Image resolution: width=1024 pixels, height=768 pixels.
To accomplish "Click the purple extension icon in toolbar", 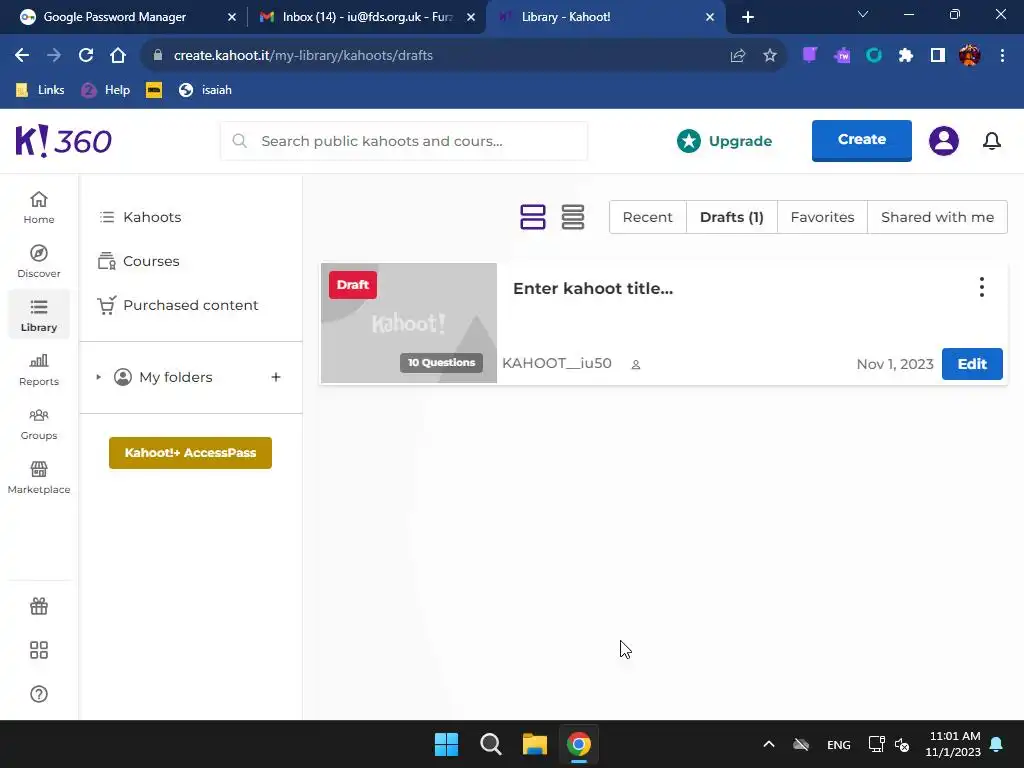I will tap(809, 56).
